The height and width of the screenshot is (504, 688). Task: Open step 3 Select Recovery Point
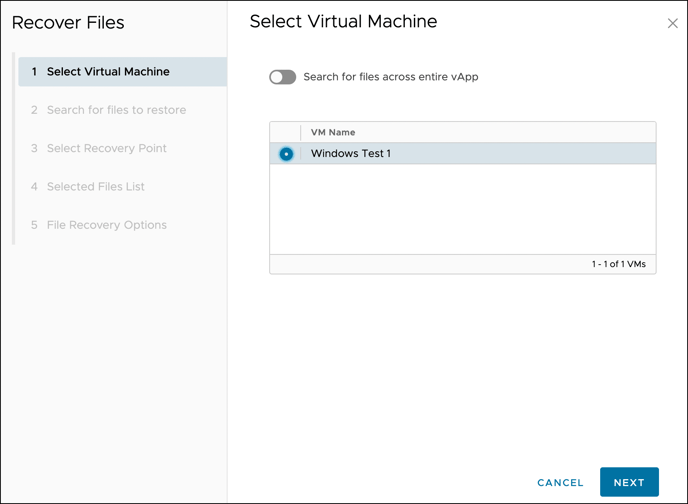tap(99, 148)
